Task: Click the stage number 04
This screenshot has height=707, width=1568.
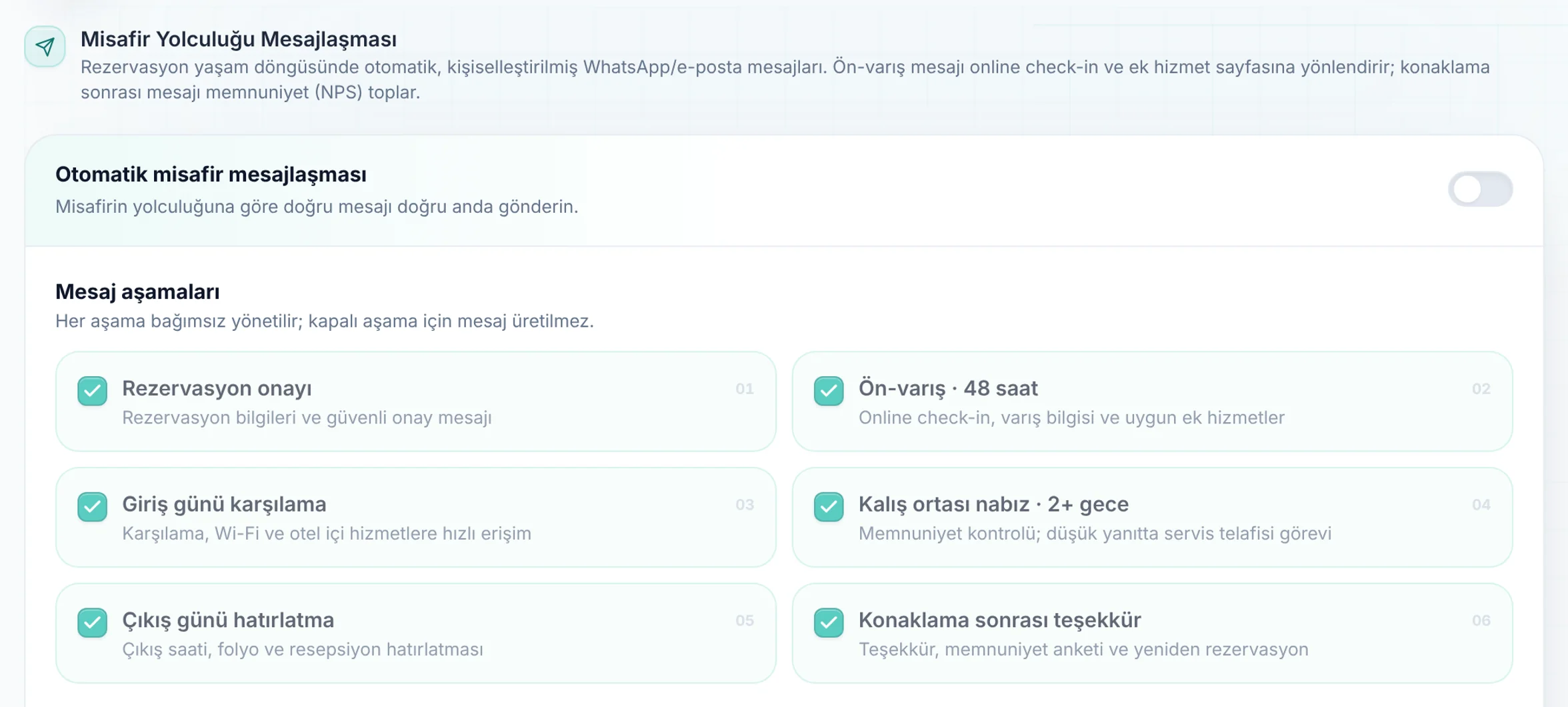Action: [1481, 505]
